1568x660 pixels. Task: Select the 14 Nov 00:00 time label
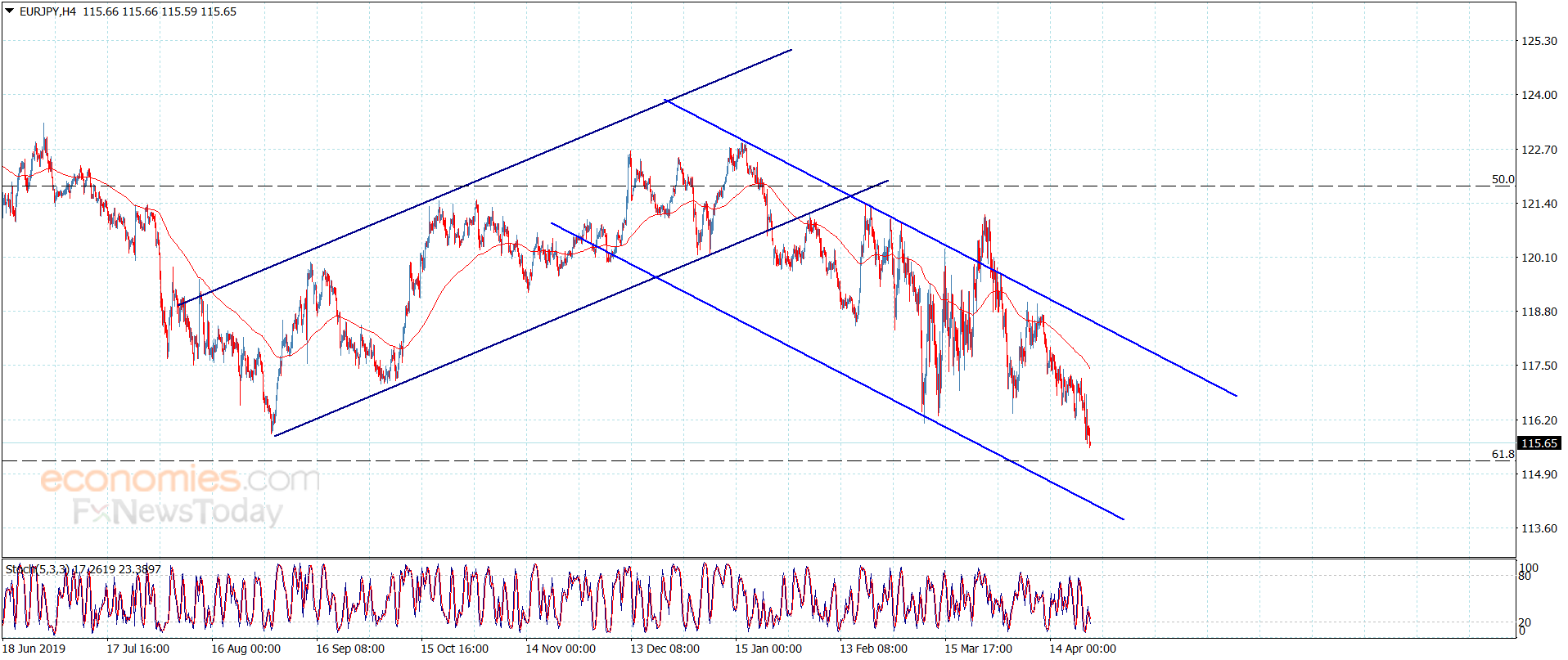pyautogui.click(x=561, y=649)
